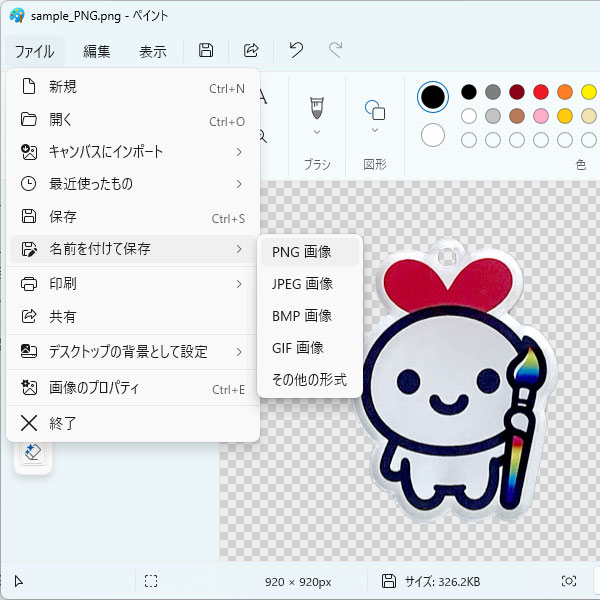This screenshot has height=600, width=600.
Task: Choose 新規 (New) from File menu
Action: coord(132,86)
